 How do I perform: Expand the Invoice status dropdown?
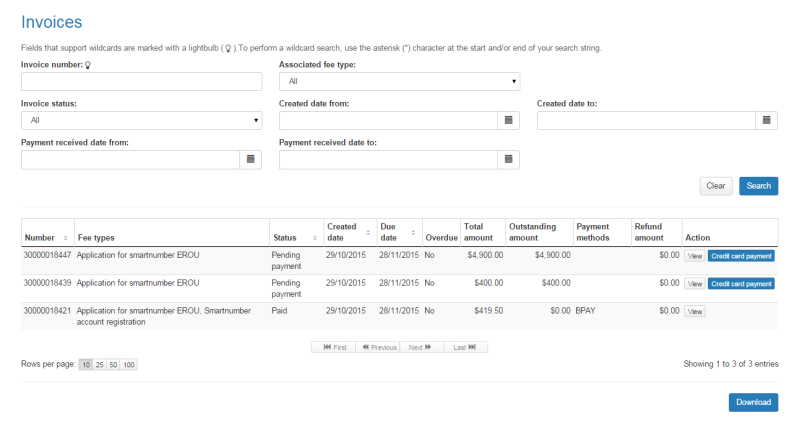tap(141, 120)
